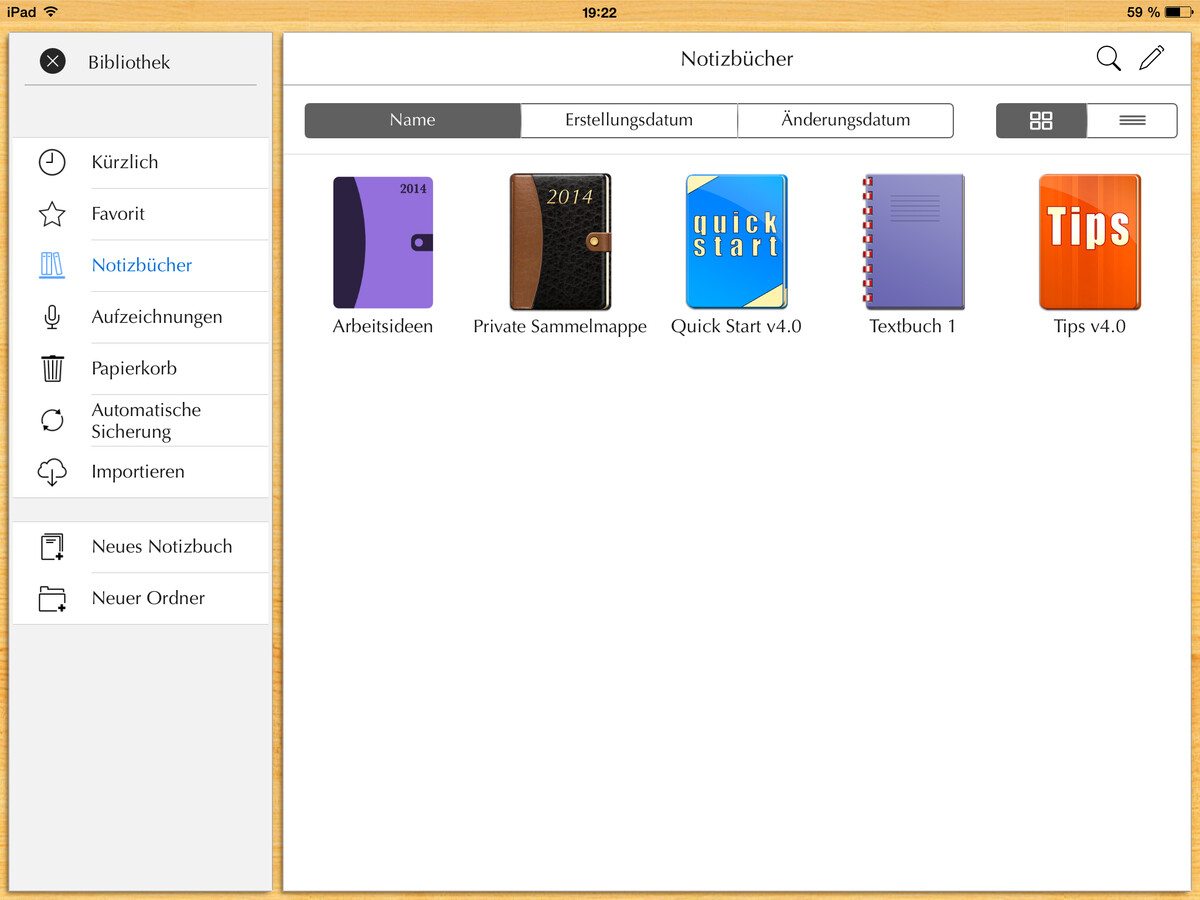Enable sorting by Name
1200x900 pixels.
pos(412,120)
